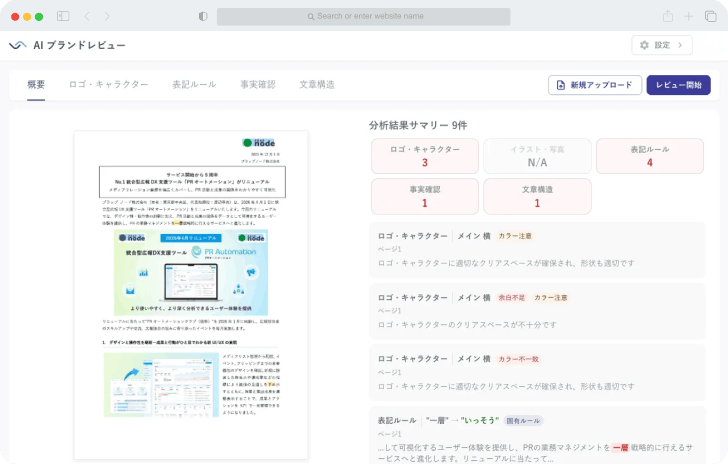Open the browser share icon
This screenshot has width=728, height=464.
(668, 16)
